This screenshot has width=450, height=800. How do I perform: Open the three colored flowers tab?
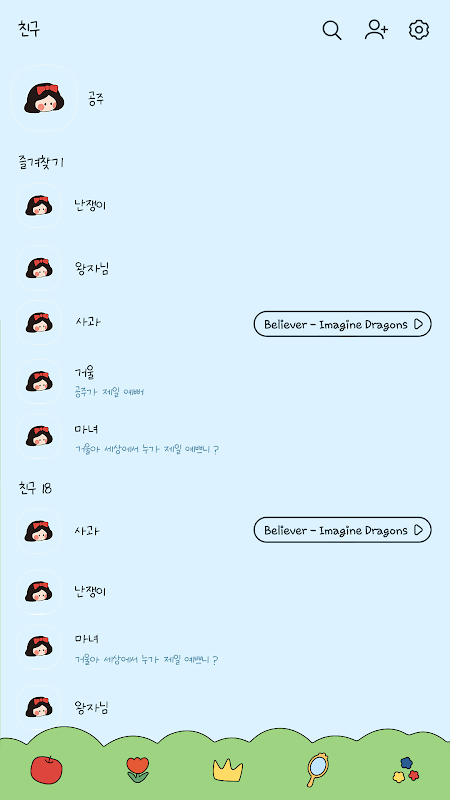pos(406,769)
